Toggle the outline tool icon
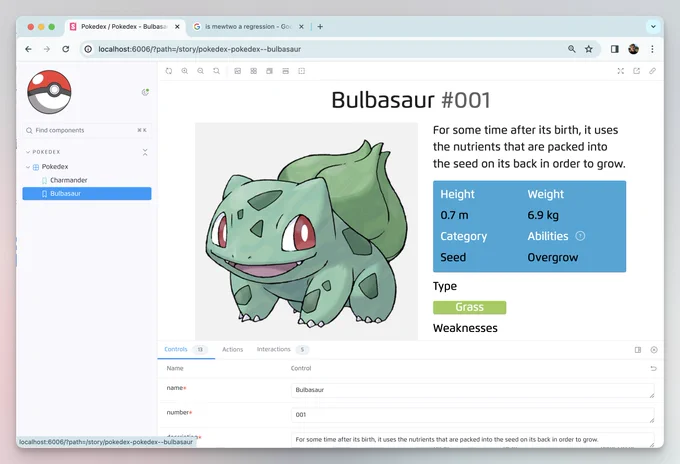680x464 pixels. point(301,71)
